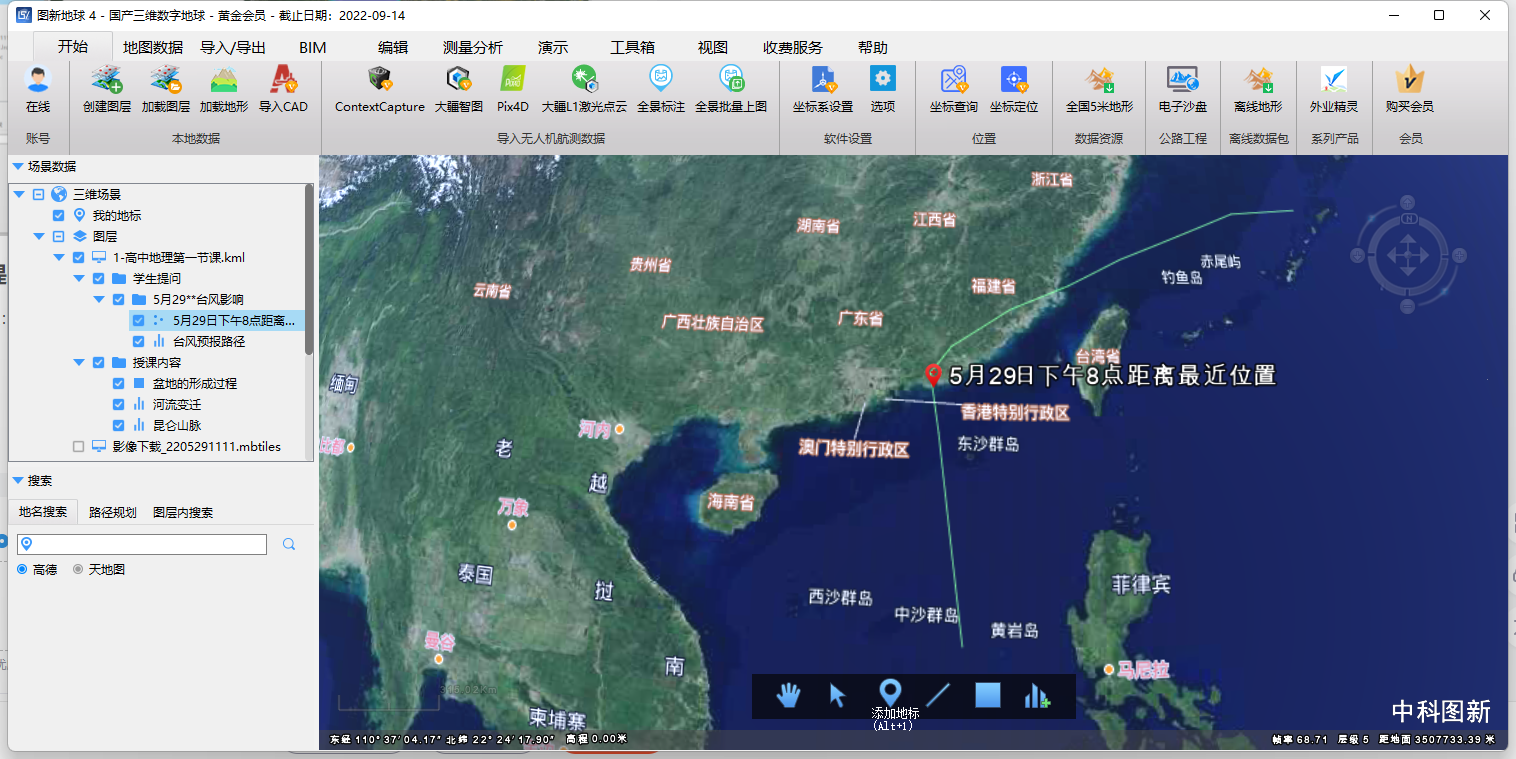Image resolution: width=1516 pixels, height=759 pixels.
Task: Click the 在线 account icon
Action: point(38,80)
